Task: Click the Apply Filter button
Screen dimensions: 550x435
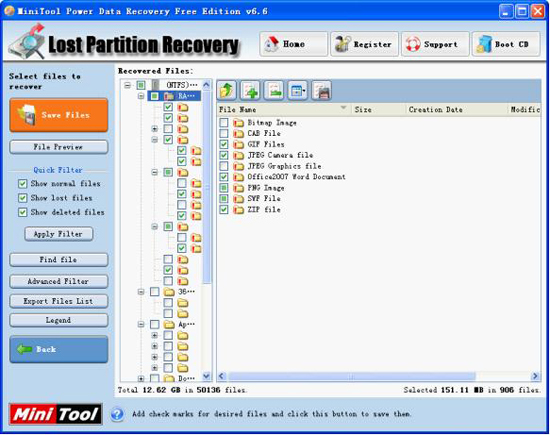Action: click(59, 234)
